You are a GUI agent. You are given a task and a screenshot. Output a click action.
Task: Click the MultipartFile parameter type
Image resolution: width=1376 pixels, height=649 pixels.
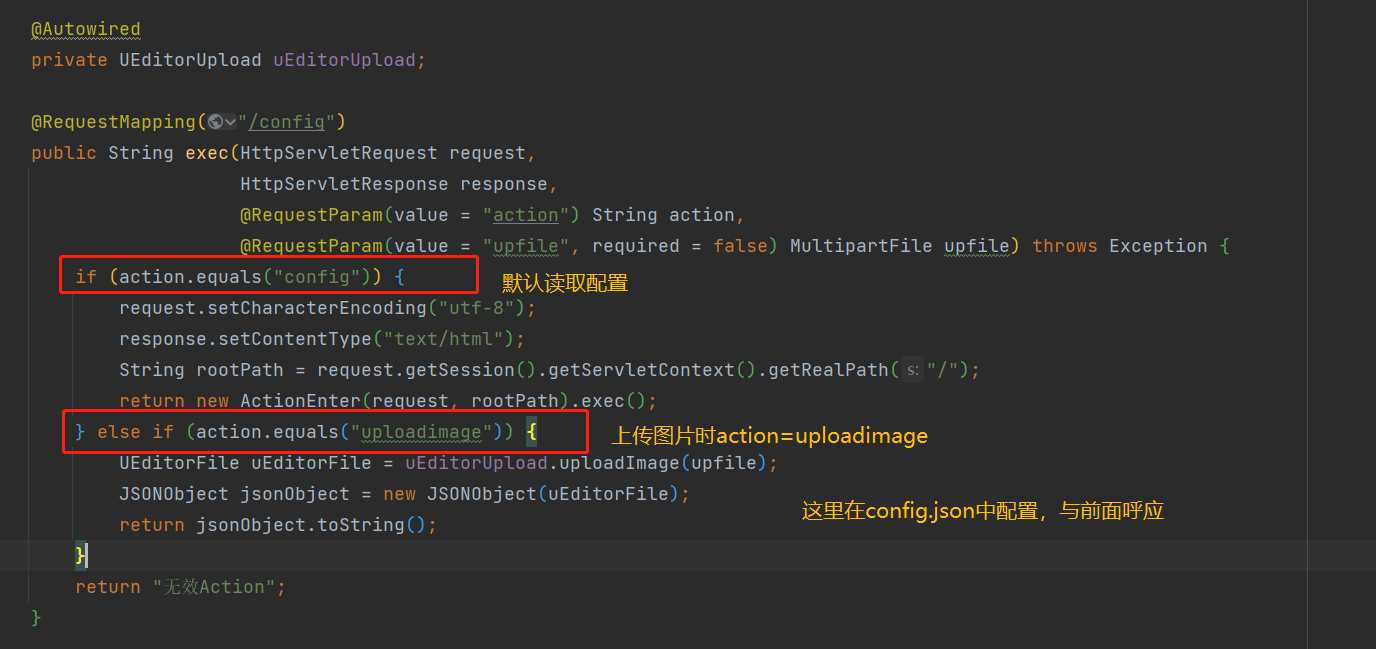coord(861,246)
